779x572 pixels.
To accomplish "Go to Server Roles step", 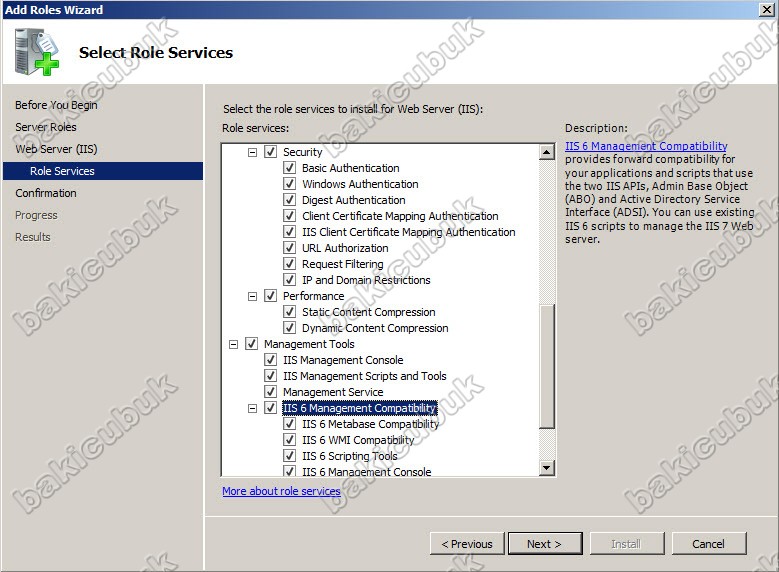I will pyautogui.click(x=46, y=127).
